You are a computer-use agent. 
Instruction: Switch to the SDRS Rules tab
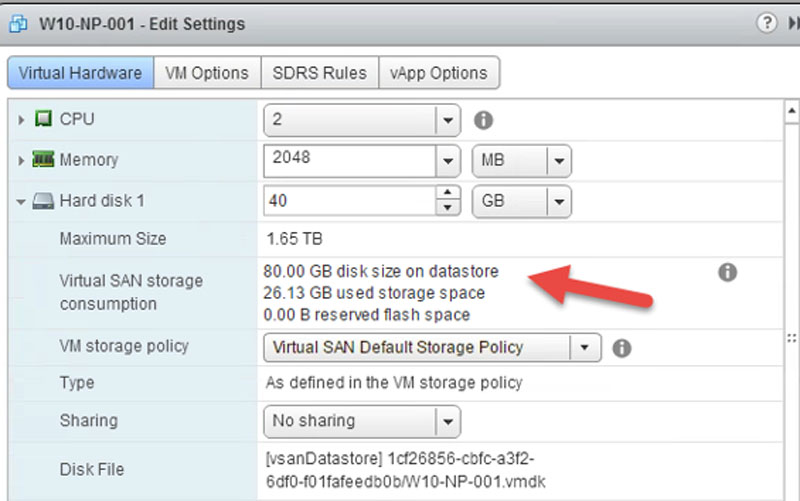point(320,73)
